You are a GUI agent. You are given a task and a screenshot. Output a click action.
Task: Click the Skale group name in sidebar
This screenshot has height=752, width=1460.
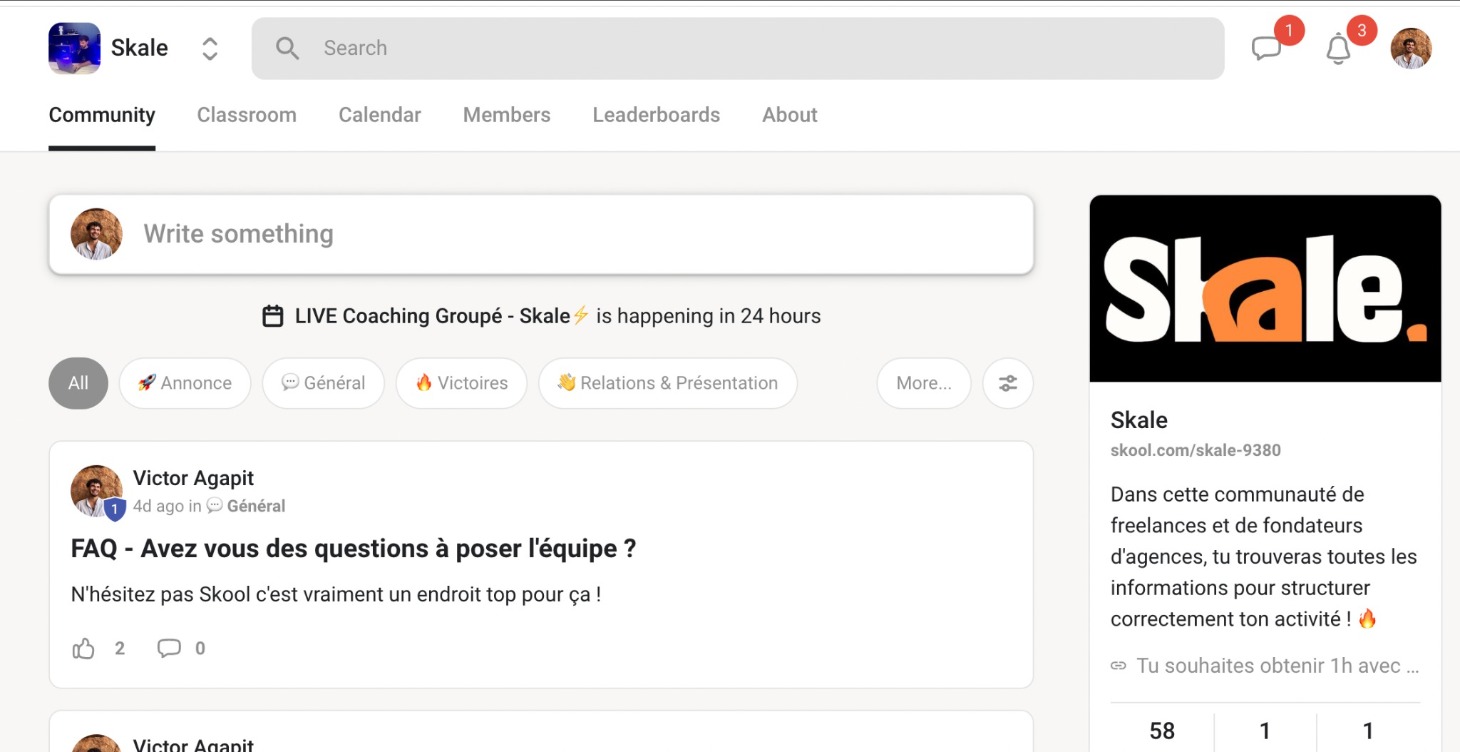tap(1139, 420)
